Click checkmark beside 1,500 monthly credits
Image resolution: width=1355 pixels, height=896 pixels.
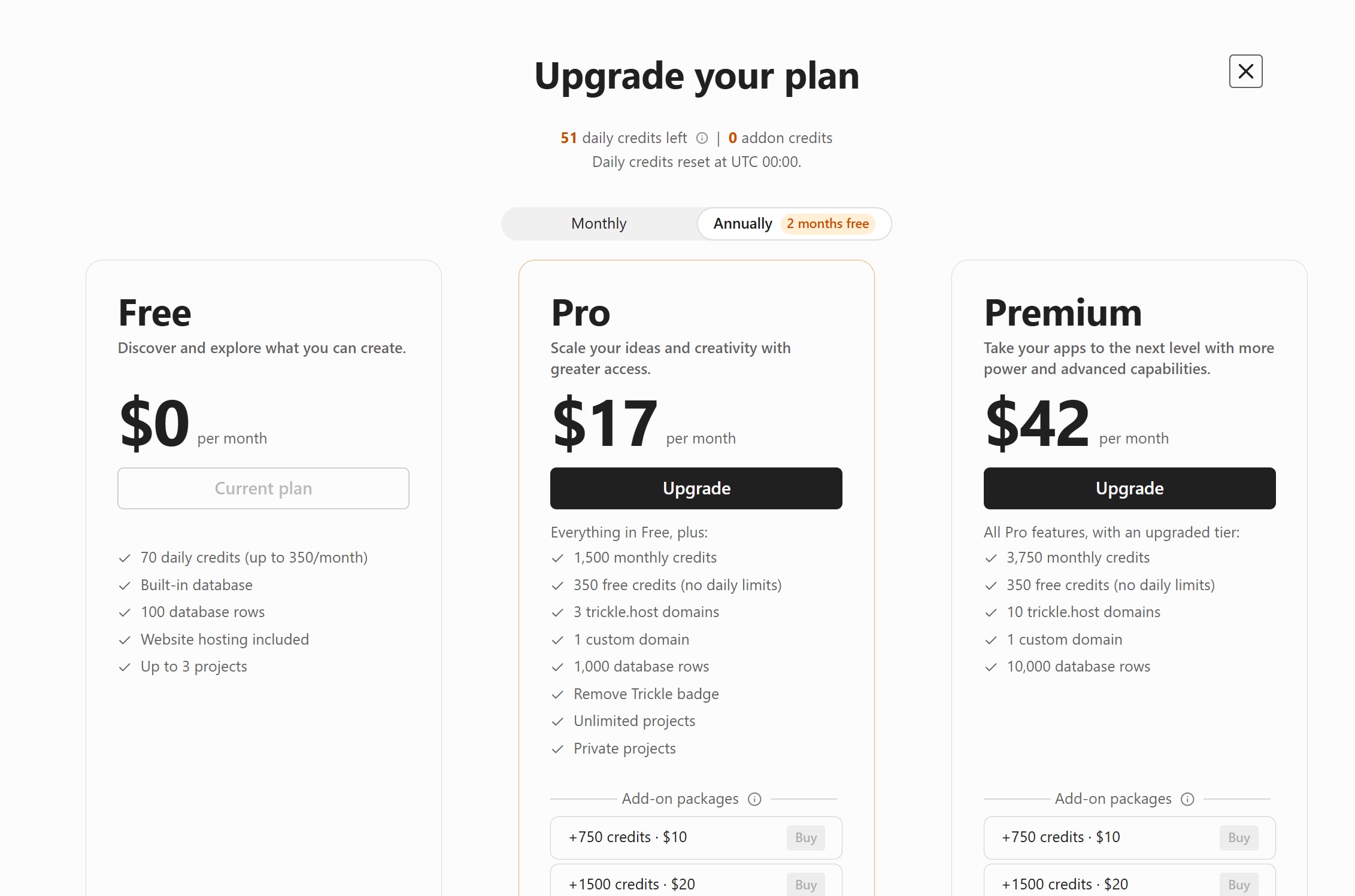557,558
